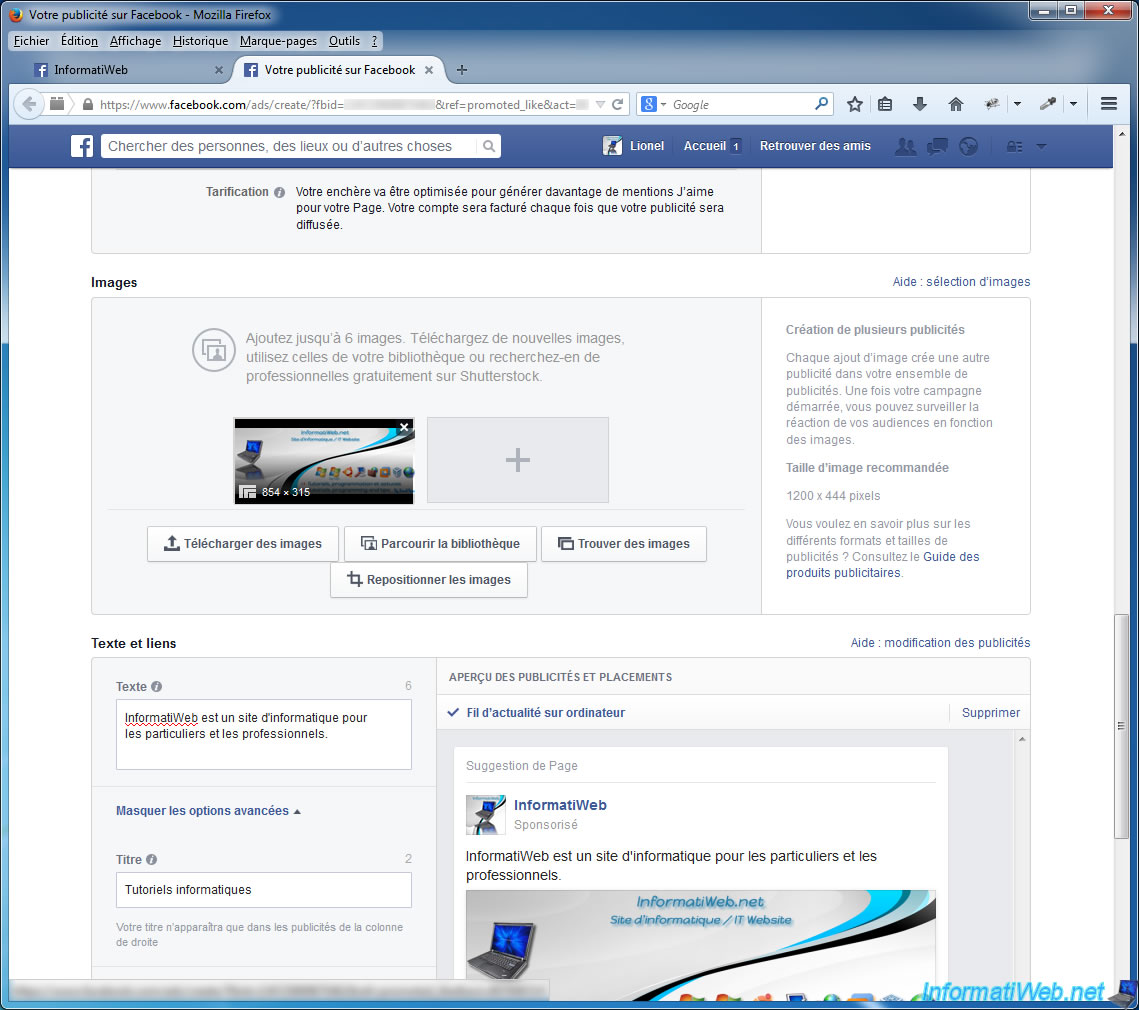Click the magnifier in the Google search box

(x=822, y=104)
